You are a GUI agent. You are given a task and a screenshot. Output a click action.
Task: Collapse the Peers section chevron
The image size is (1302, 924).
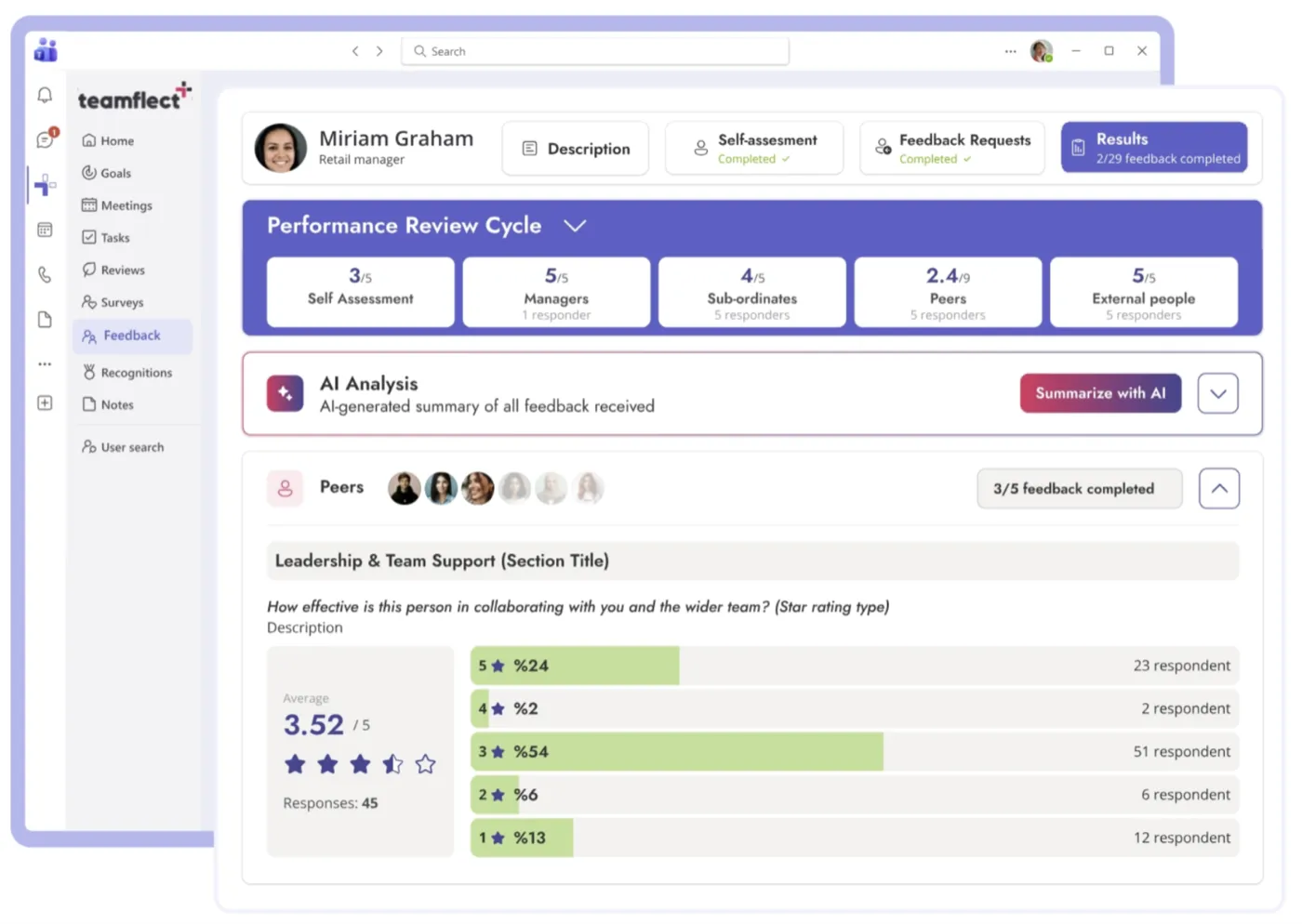1219,489
